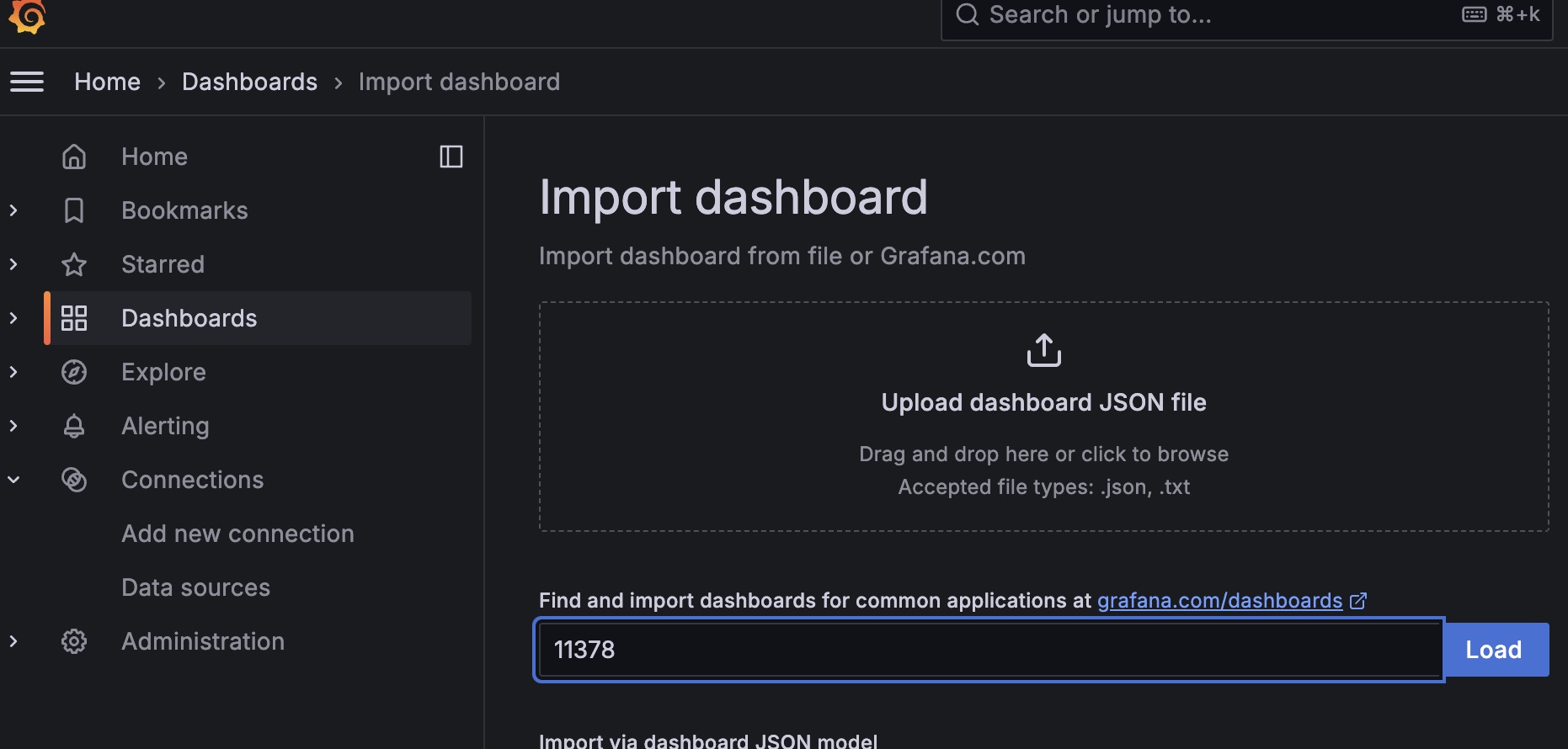Open Alerting in the sidebar menu
This screenshot has height=749, width=1568.
click(x=165, y=426)
